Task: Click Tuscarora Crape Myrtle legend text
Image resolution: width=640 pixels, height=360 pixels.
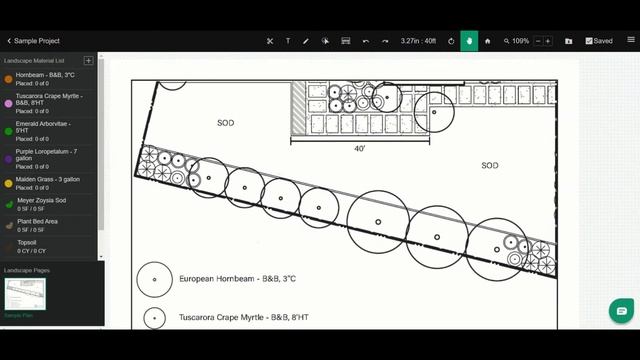Action: click(244, 317)
